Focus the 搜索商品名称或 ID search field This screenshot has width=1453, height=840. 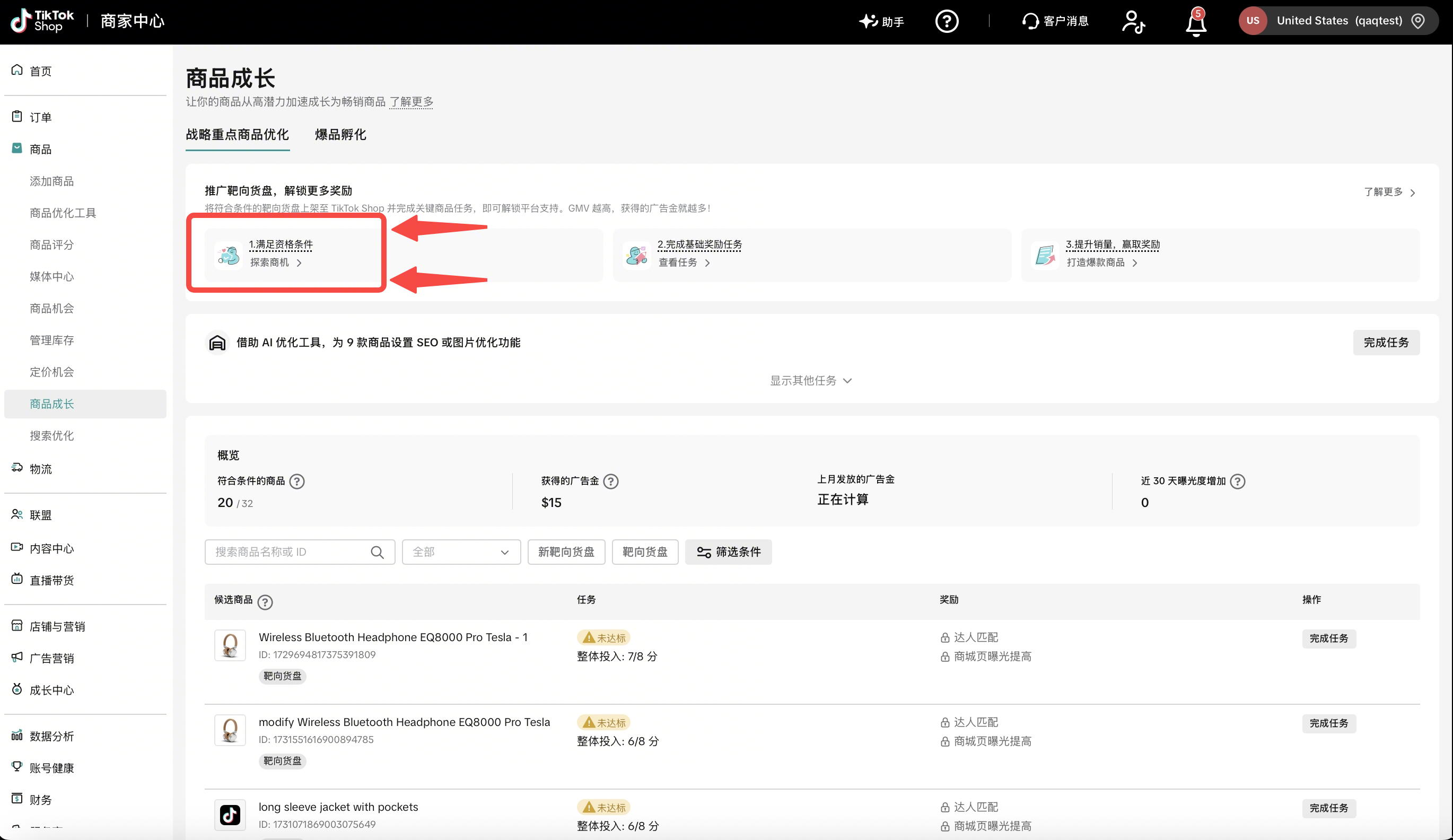tap(299, 552)
